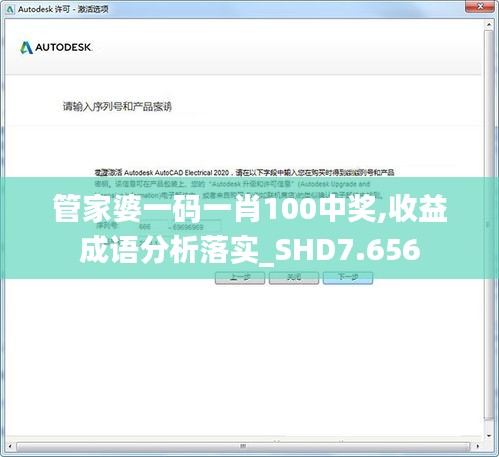The width and height of the screenshot is (499, 457).
Task: Click the Autodesk logo in header
Action: pyautogui.click(x=56, y=47)
